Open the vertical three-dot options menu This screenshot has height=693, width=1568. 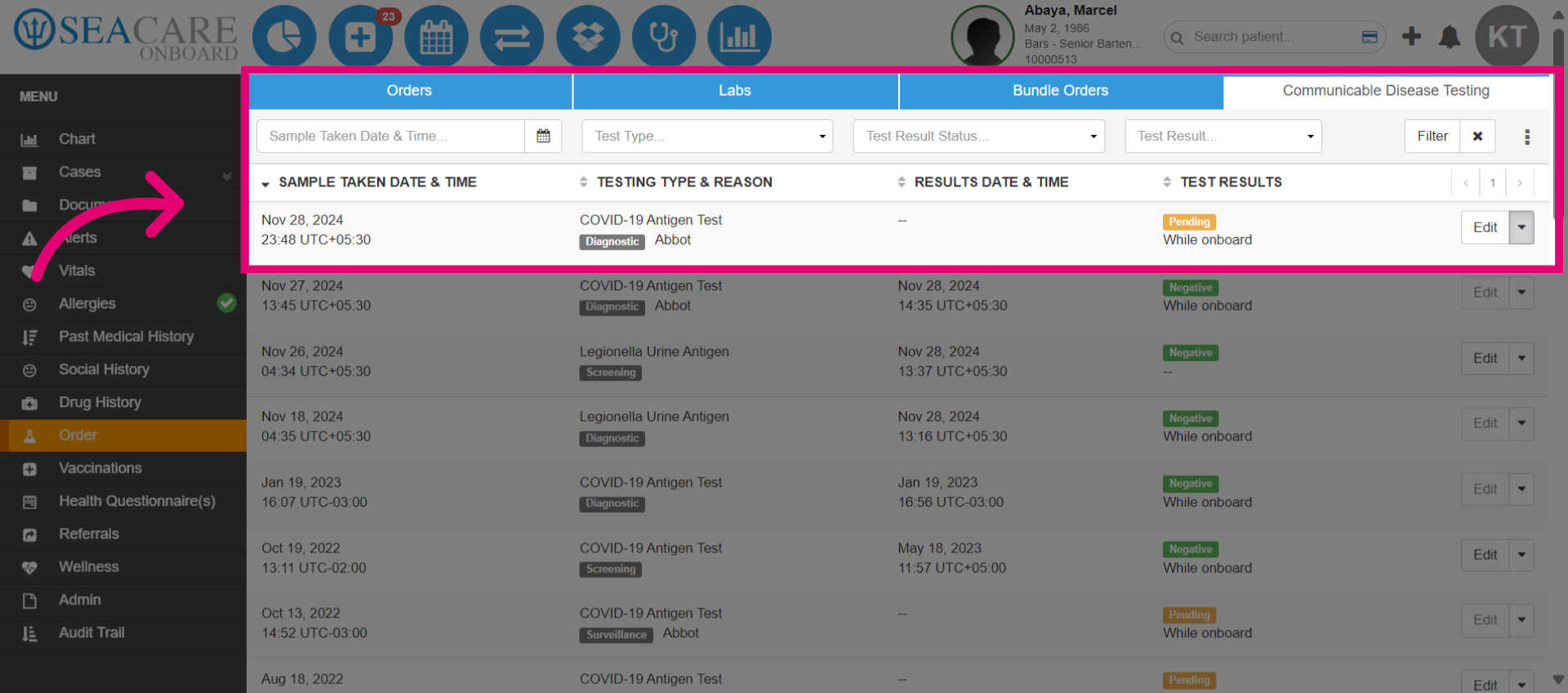(1527, 136)
